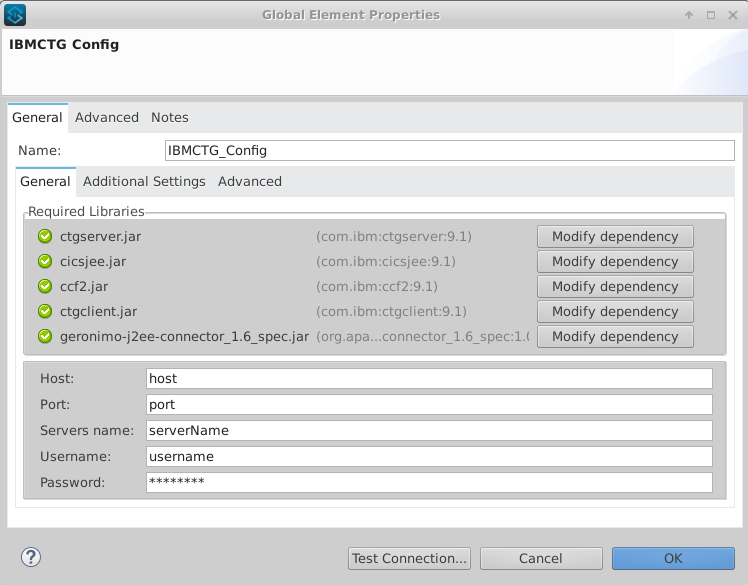This screenshot has width=748, height=585.
Task: Click the Anypoint Studio icon in title bar
Action: click(15, 15)
